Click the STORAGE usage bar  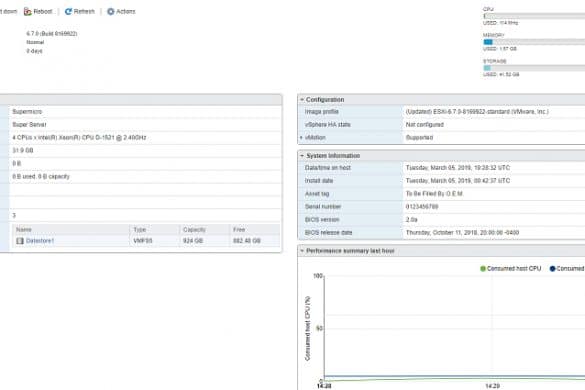pyautogui.click(x=534, y=68)
